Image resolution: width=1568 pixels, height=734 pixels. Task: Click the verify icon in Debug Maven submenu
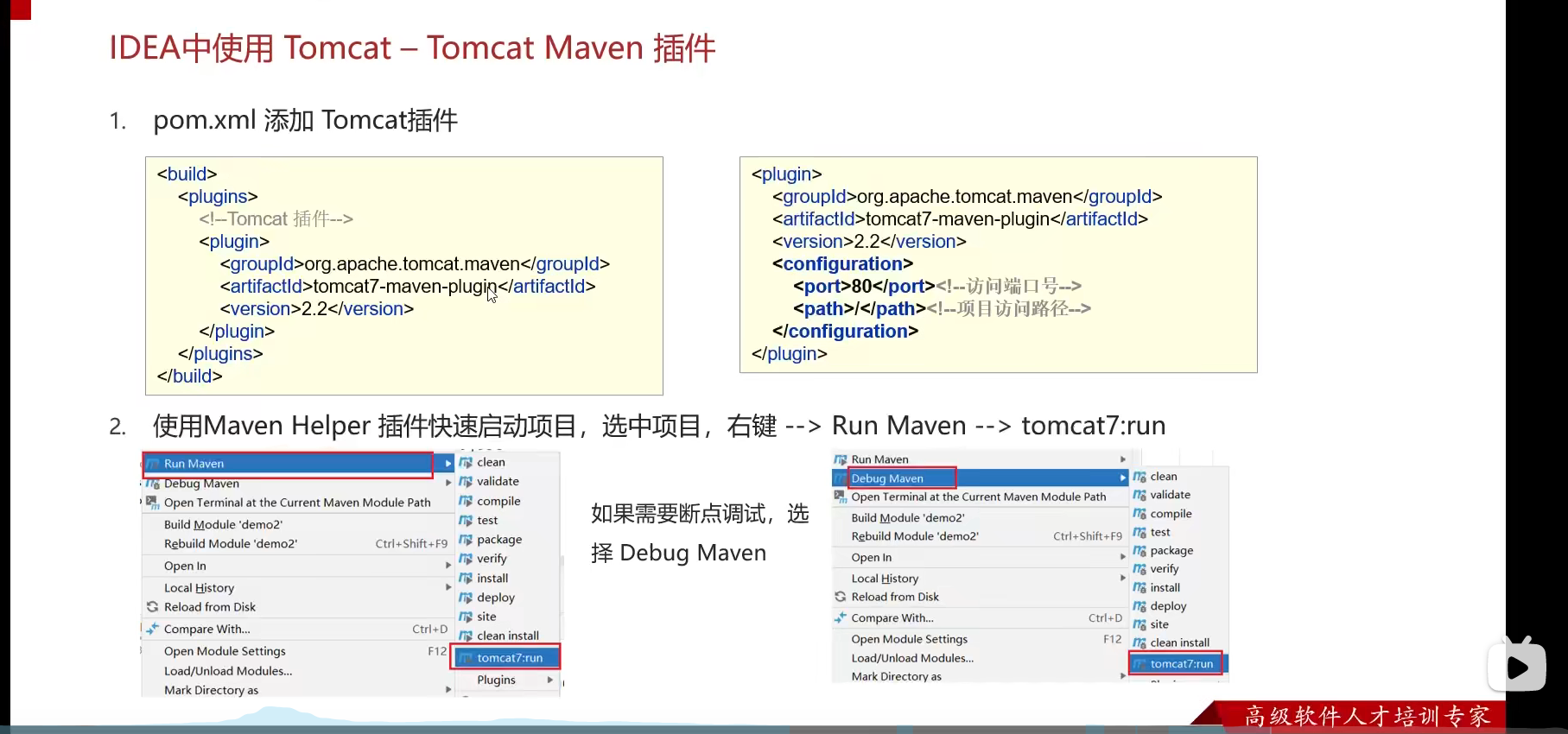pyautogui.click(x=1139, y=569)
